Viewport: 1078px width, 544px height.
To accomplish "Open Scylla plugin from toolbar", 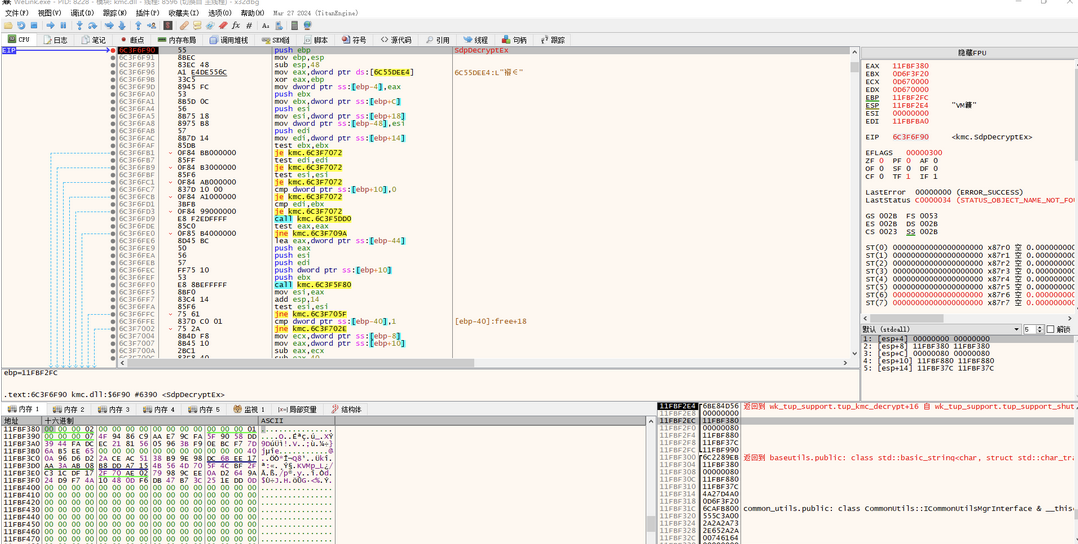I will (168, 25).
